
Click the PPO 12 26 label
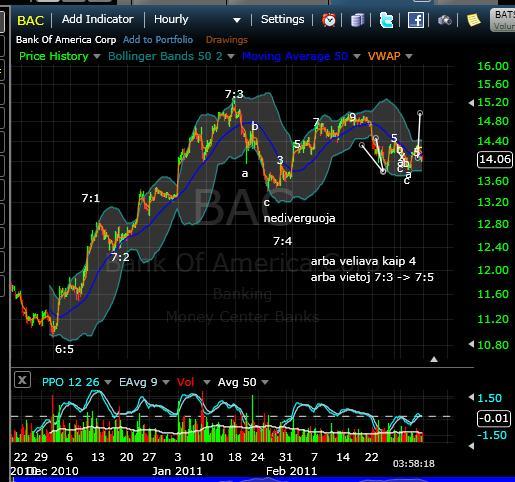pyautogui.click(x=71, y=382)
